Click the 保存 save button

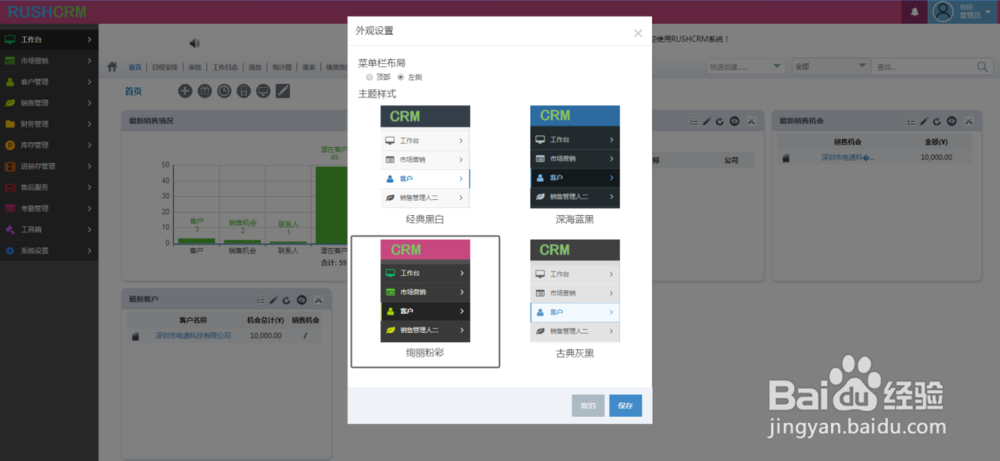click(x=625, y=406)
